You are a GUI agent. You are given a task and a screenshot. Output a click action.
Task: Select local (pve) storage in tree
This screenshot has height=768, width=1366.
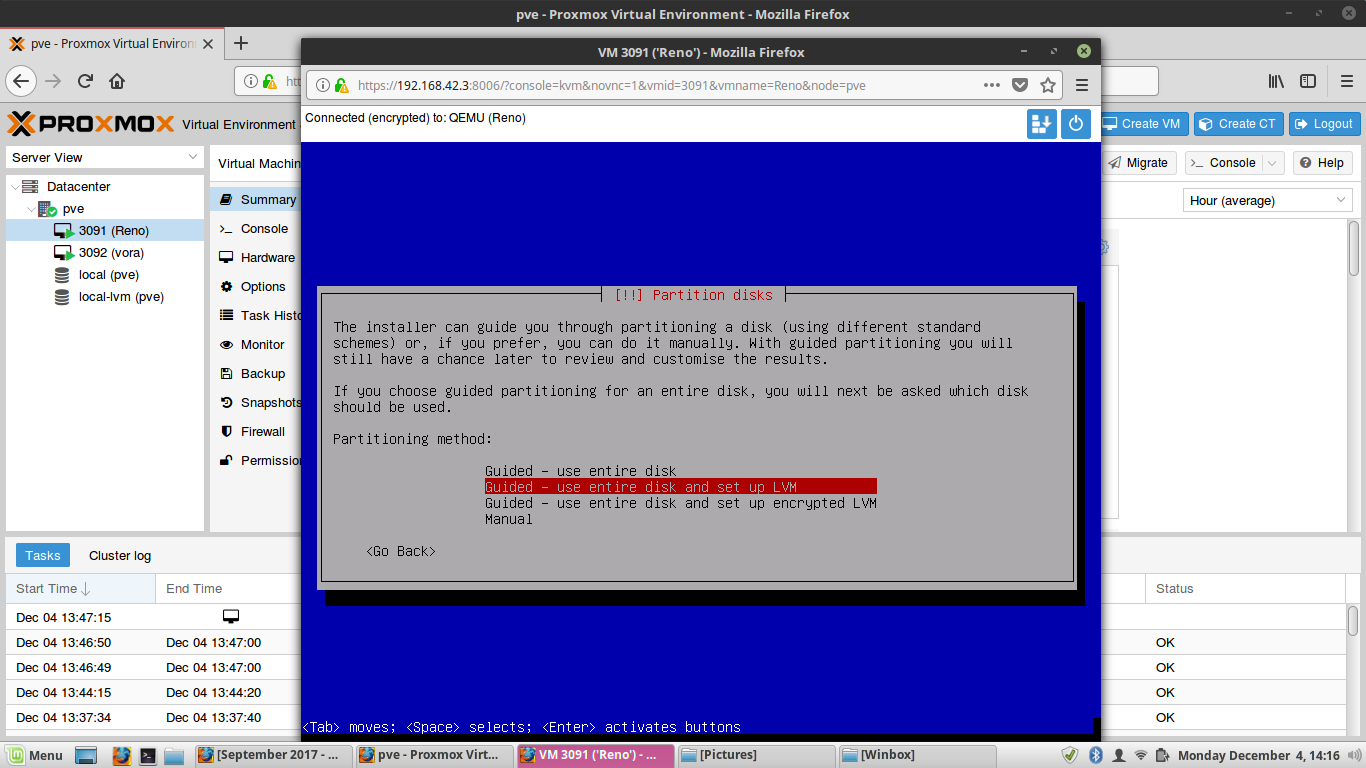pyautogui.click(x=105, y=274)
